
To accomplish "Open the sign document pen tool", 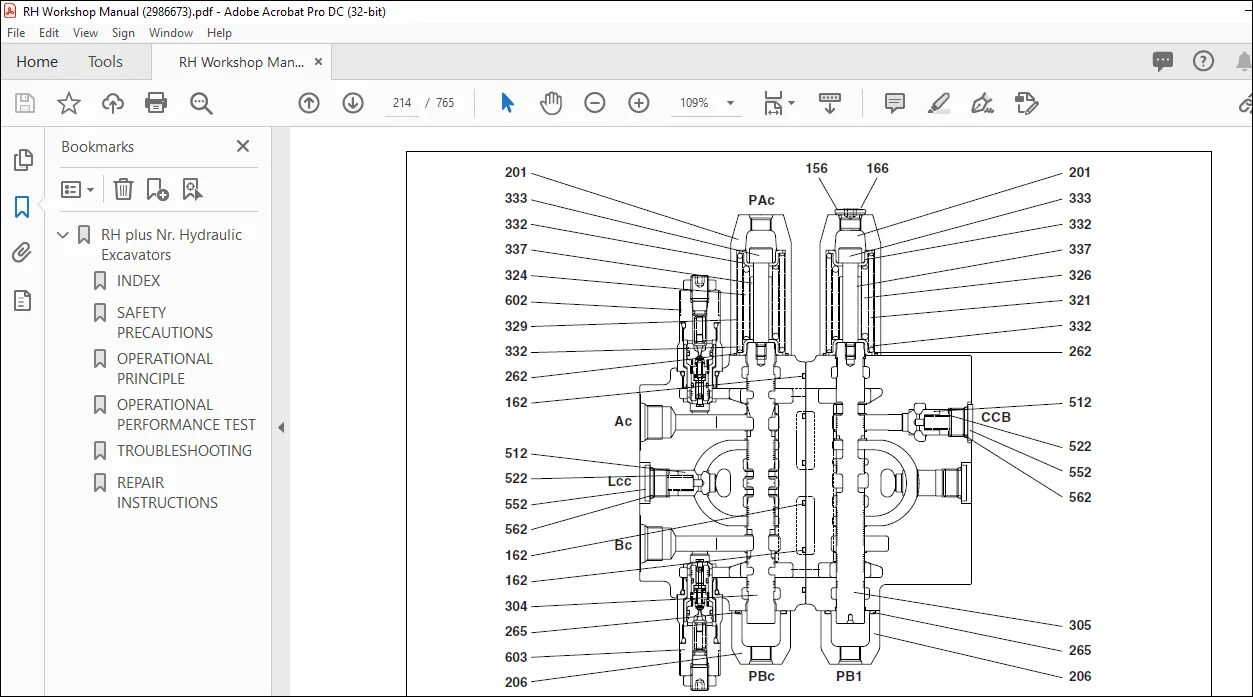I will pyautogui.click(x=982, y=103).
